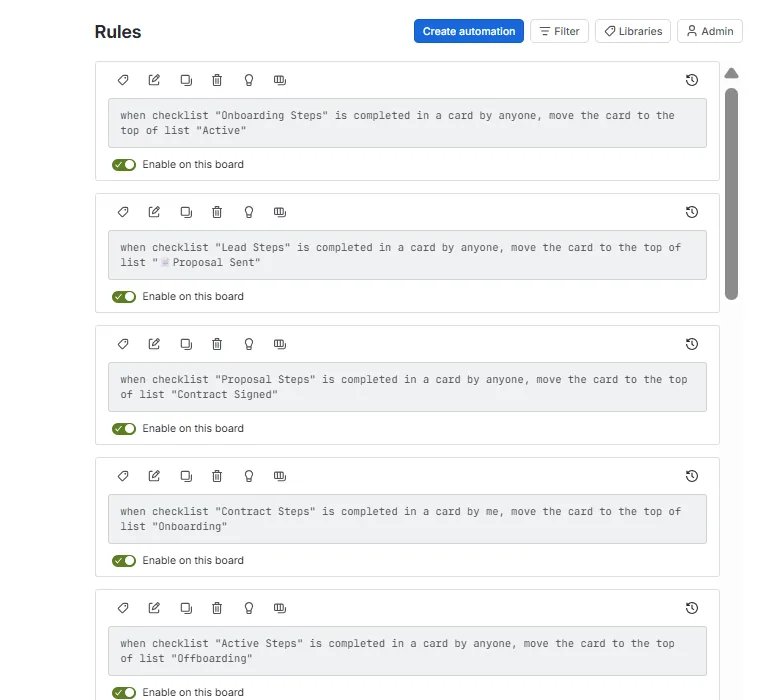Enable Proposal Steps rule on other boards

(280, 344)
